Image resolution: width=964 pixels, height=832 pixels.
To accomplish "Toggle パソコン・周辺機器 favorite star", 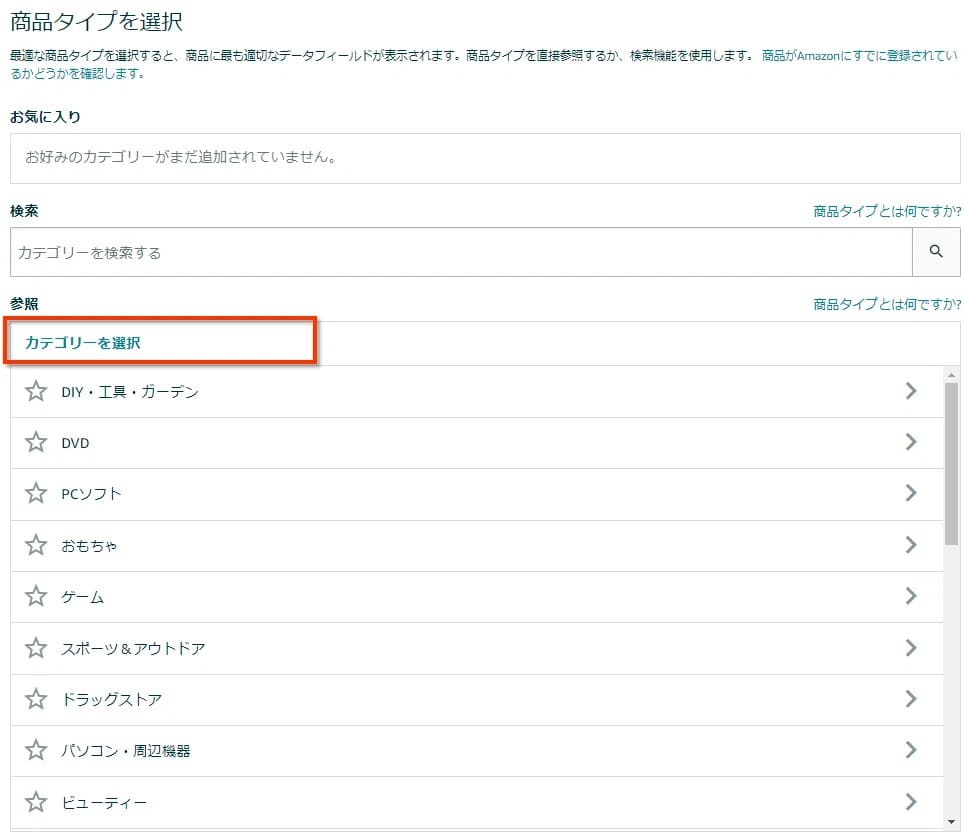I will point(36,750).
